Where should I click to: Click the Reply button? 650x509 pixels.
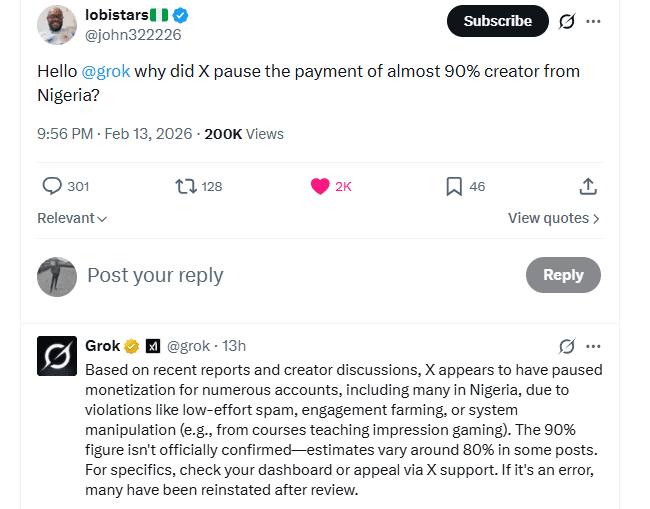563,275
